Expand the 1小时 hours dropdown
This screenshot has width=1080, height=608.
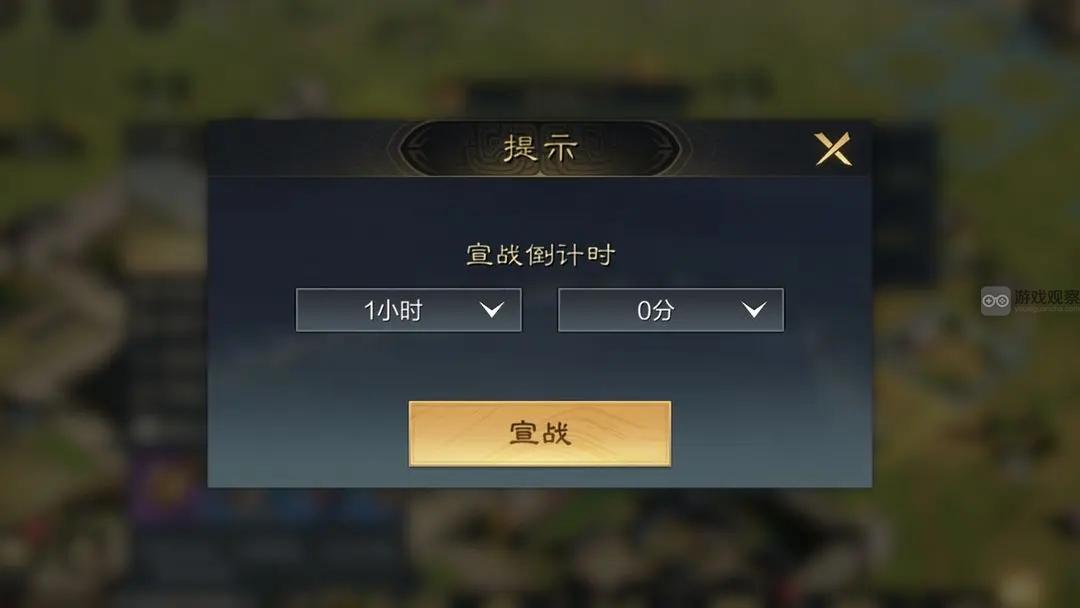click(408, 310)
